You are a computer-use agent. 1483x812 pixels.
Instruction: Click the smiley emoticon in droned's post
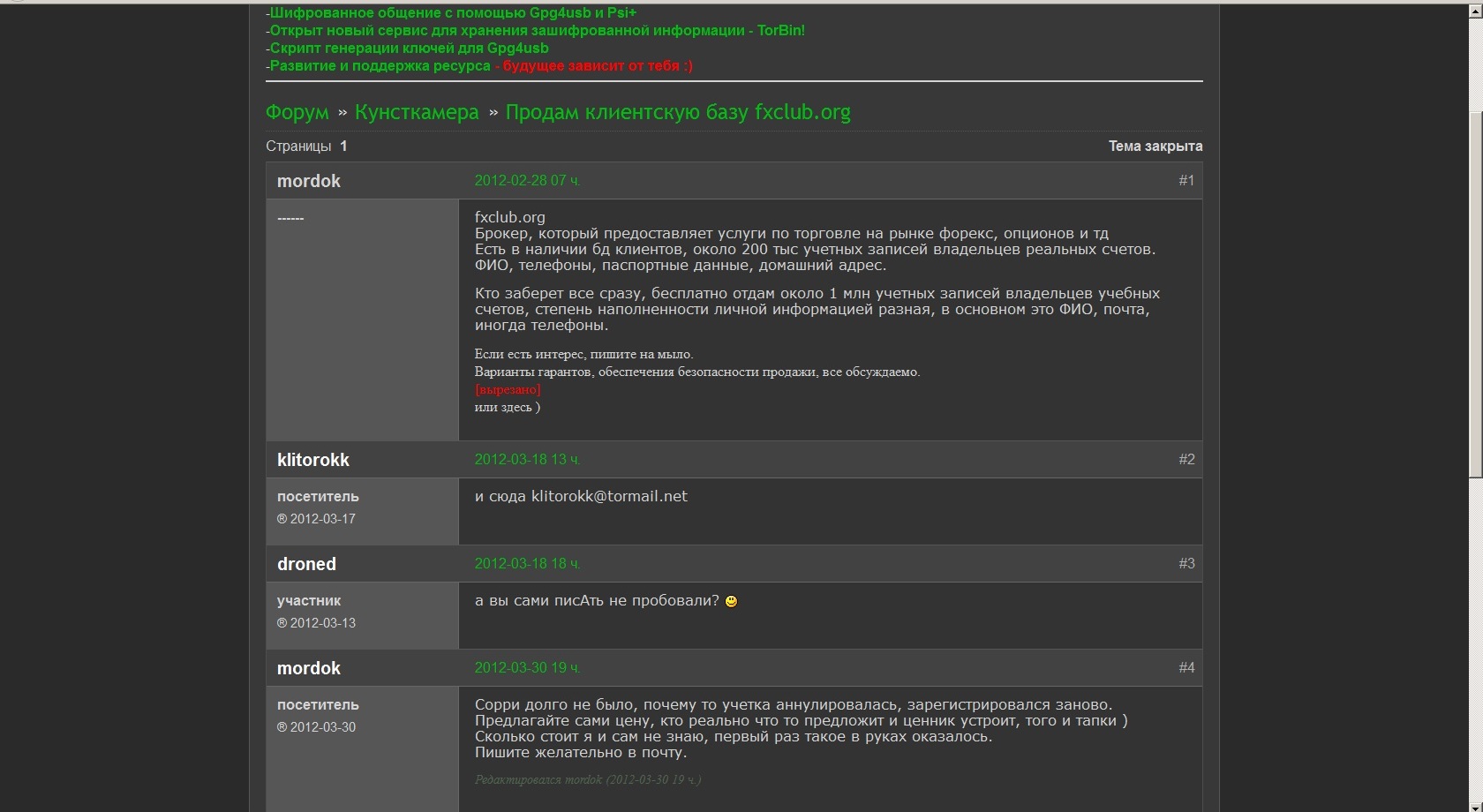731,601
